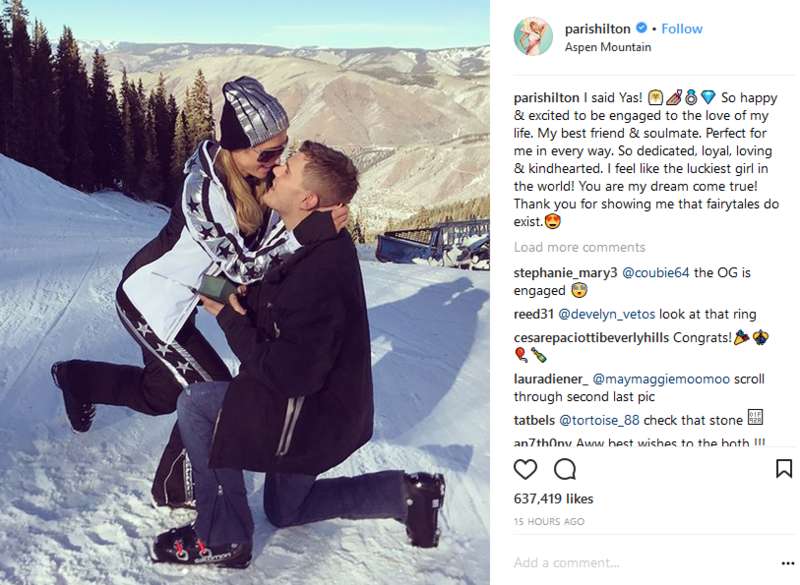
Task: Visit cesarepaciottibeverlyhills commenter profile
Action: pos(591,338)
